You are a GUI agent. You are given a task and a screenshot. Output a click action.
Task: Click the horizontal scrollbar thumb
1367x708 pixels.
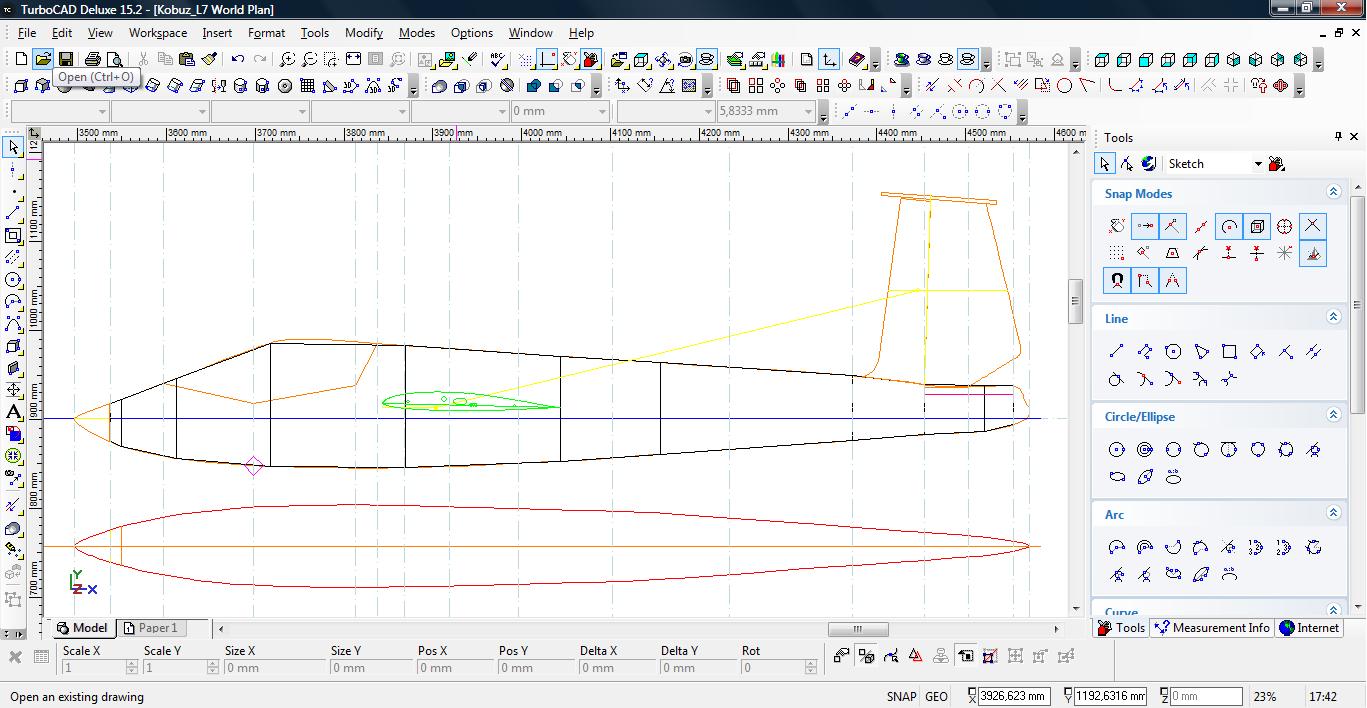pyautogui.click(x=857, y=629)
